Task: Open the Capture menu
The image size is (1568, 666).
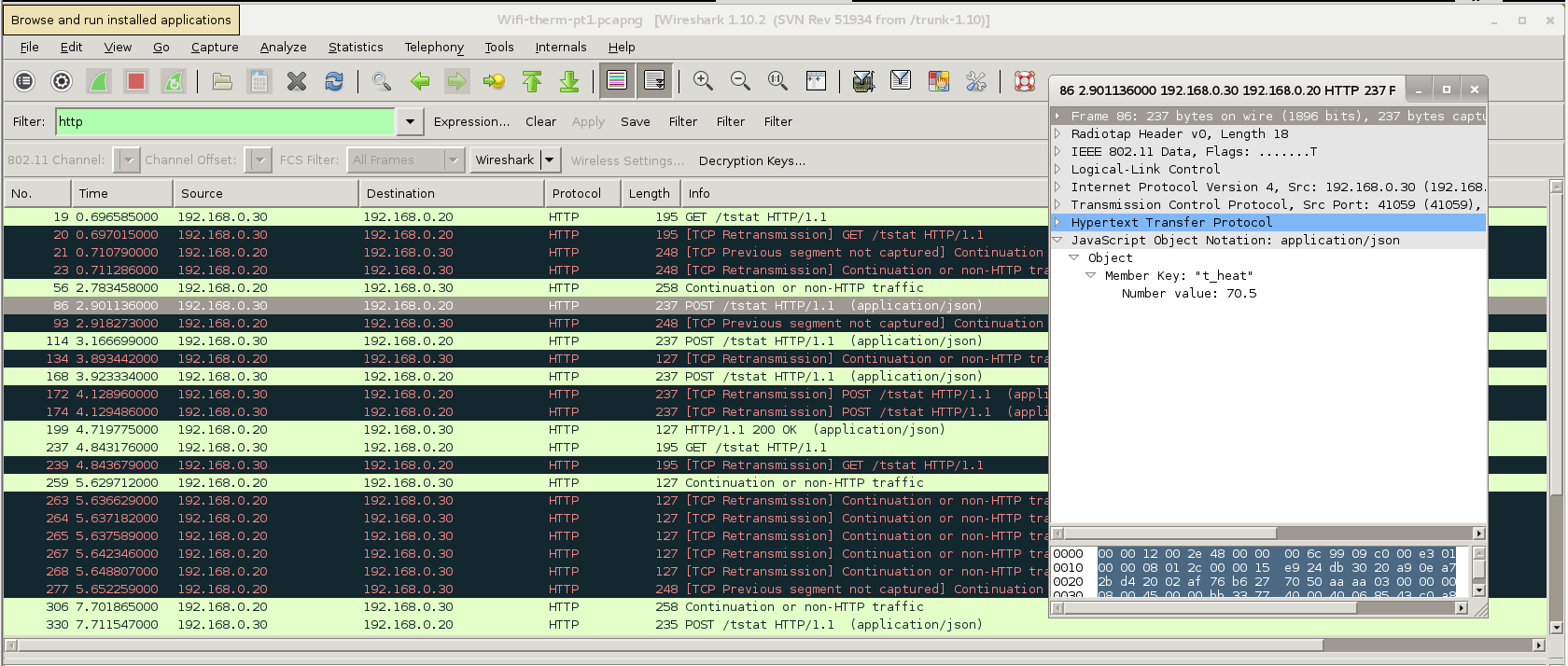Action: point(215,47)
